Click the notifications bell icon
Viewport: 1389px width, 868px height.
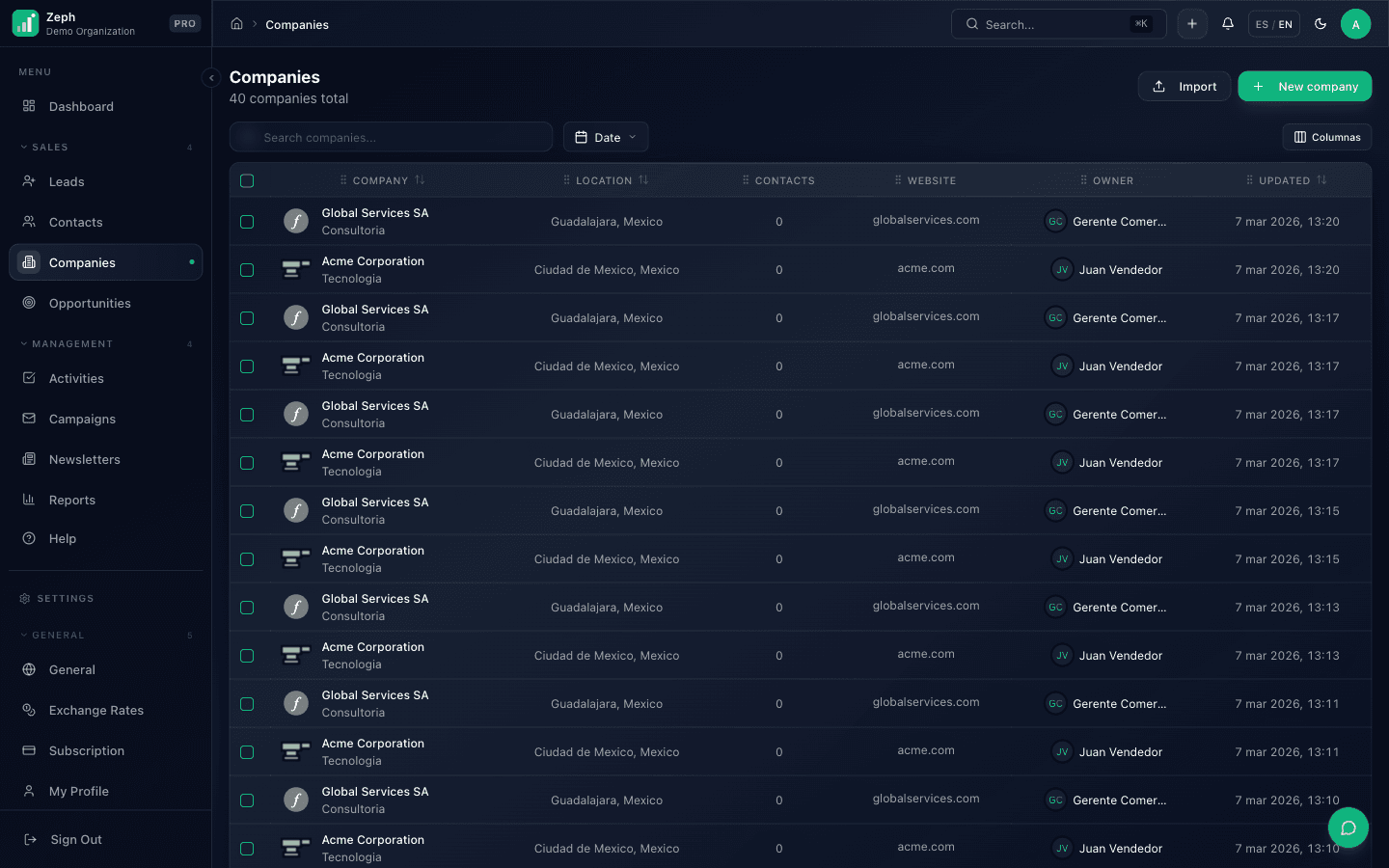[x=1227, y=24]
